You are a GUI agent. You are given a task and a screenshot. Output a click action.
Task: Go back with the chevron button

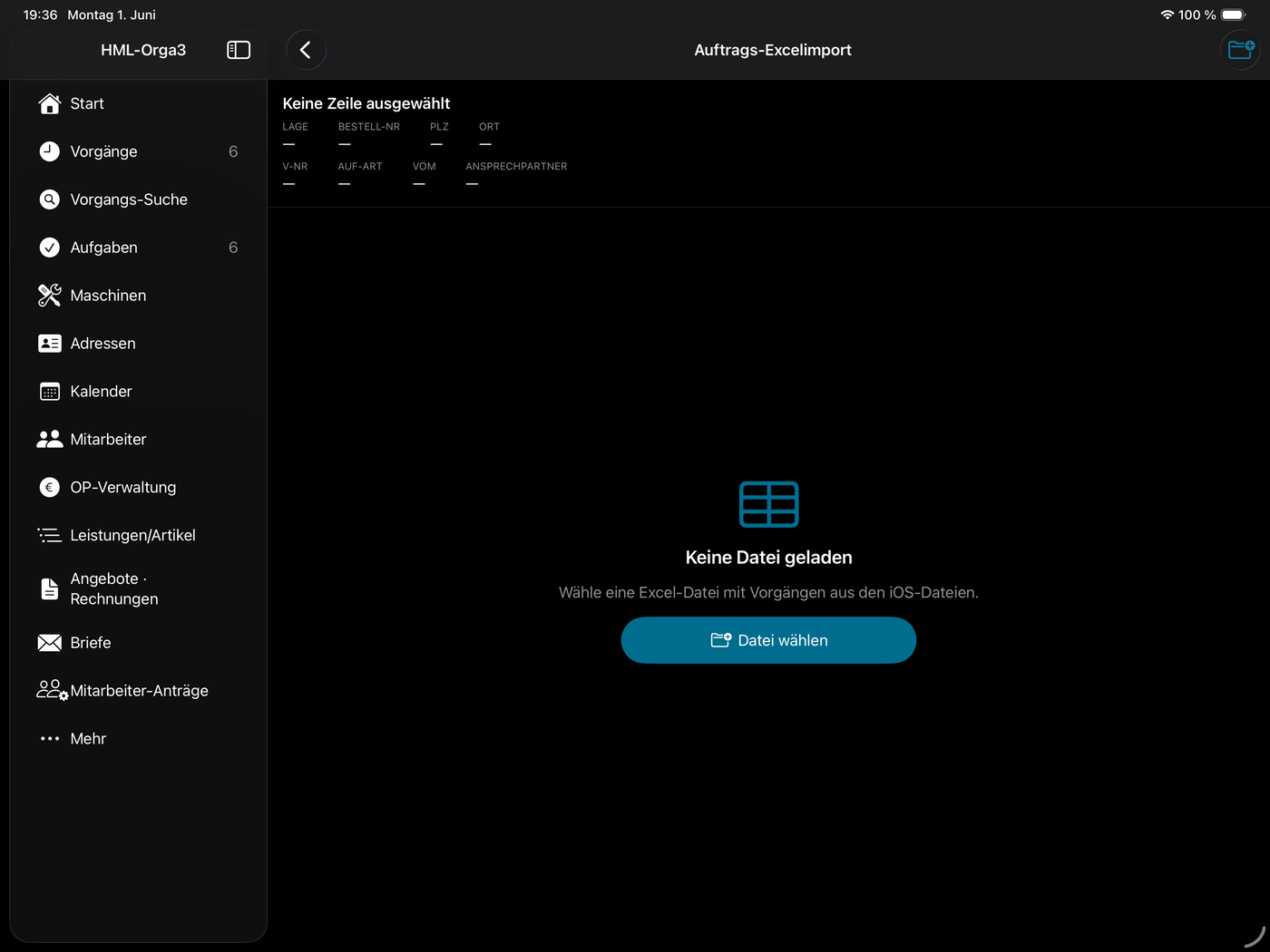pyautogui.click(x=306, y=50)
